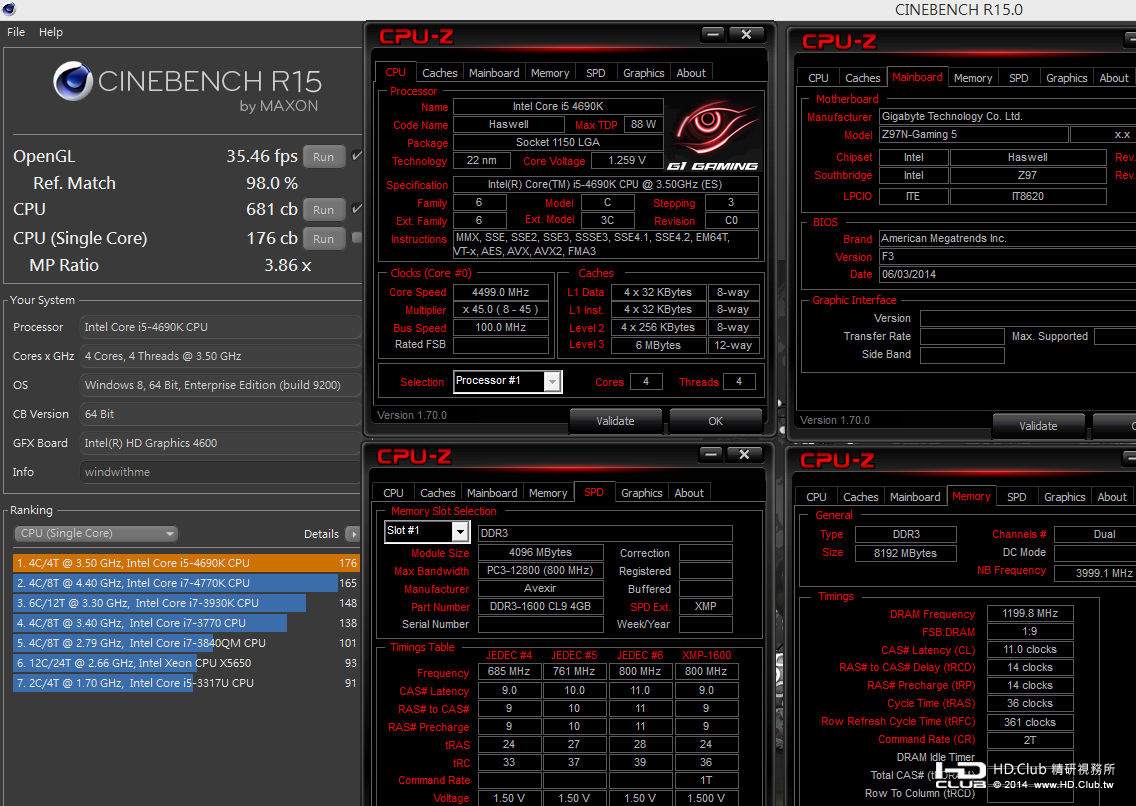
Task: Switch to Memory tab in CPU-Z CPU window
Action: click(550, 72)
